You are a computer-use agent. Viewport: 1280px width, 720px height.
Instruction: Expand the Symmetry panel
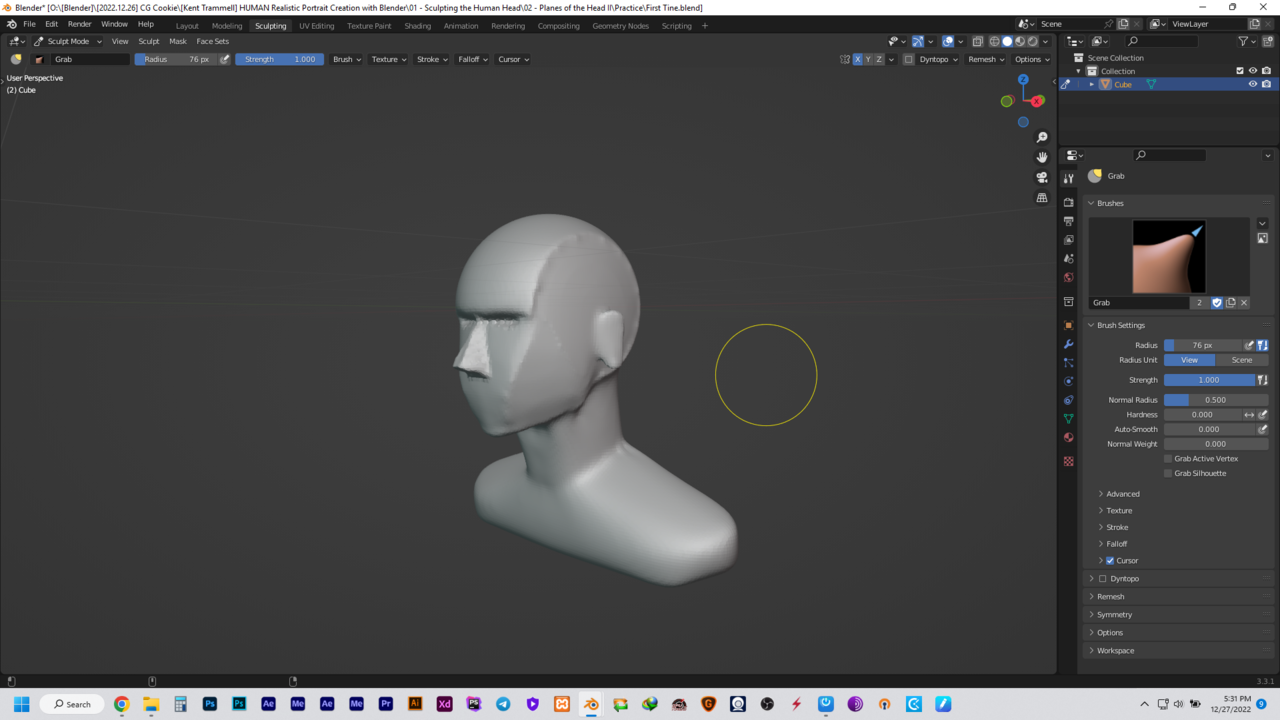(1114, 615)
